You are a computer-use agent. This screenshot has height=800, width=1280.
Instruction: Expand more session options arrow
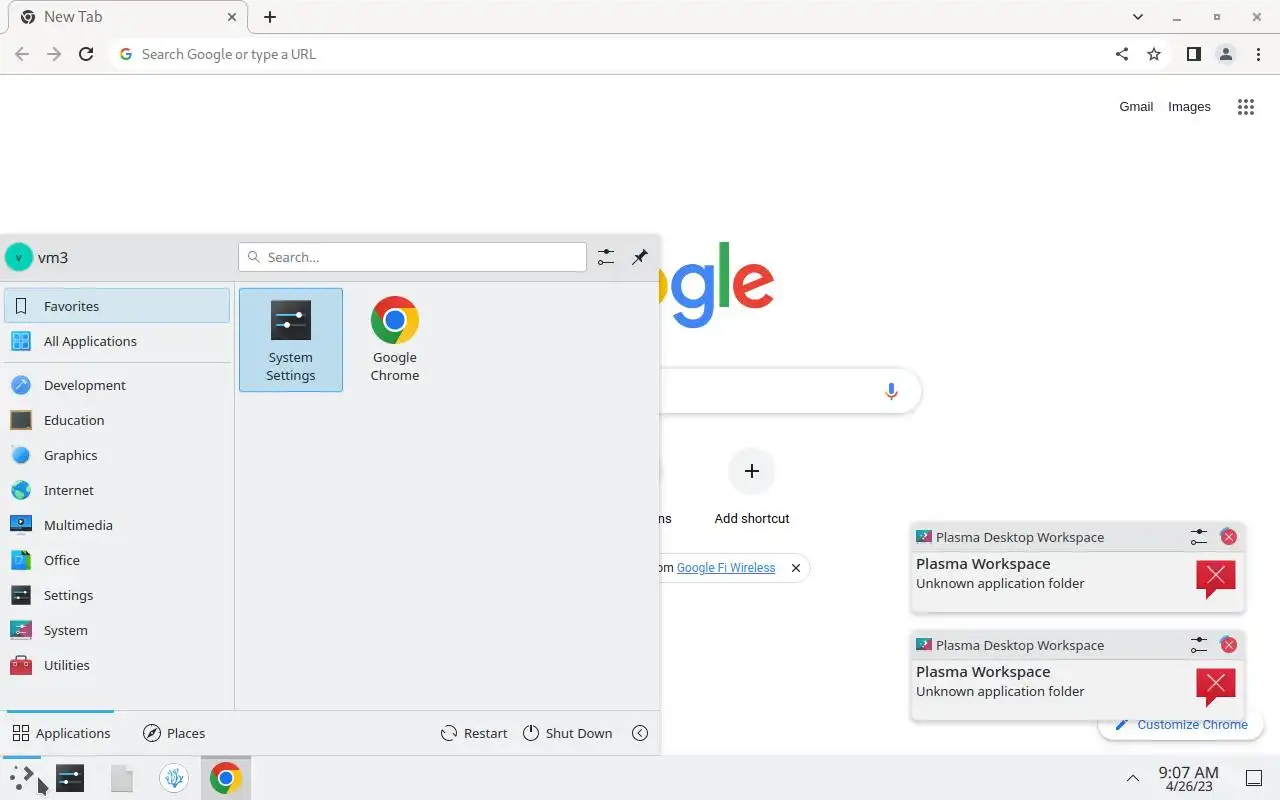click(640, 733)
